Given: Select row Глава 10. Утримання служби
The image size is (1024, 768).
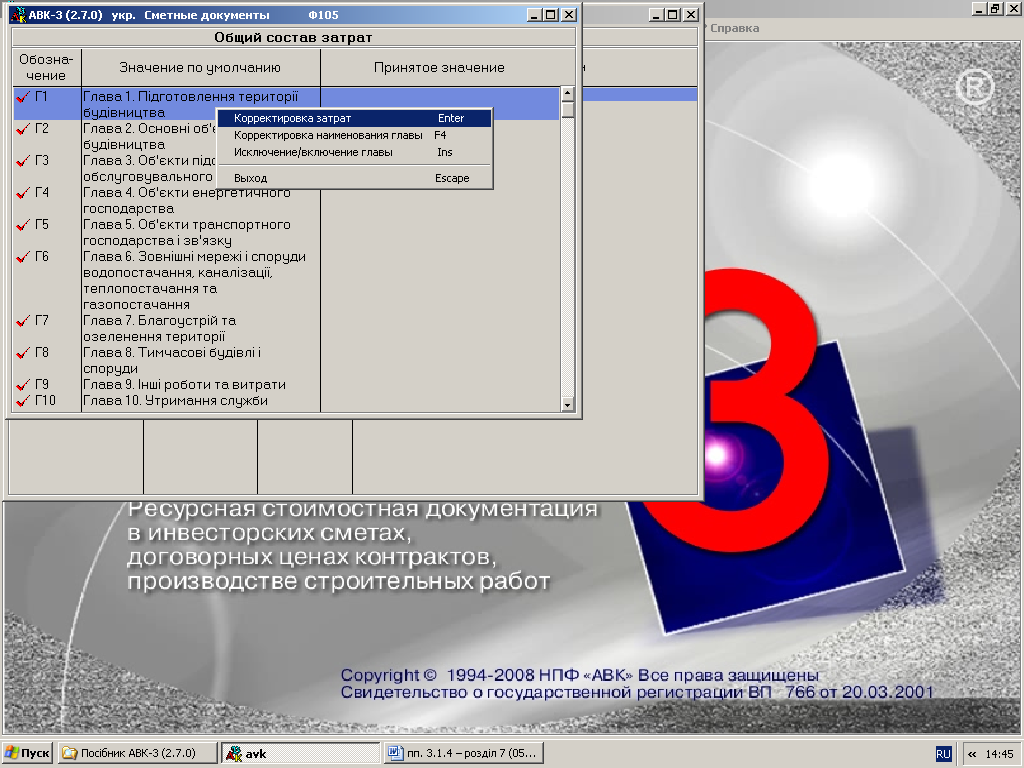Looking at the screenshot, I should 286,400.
